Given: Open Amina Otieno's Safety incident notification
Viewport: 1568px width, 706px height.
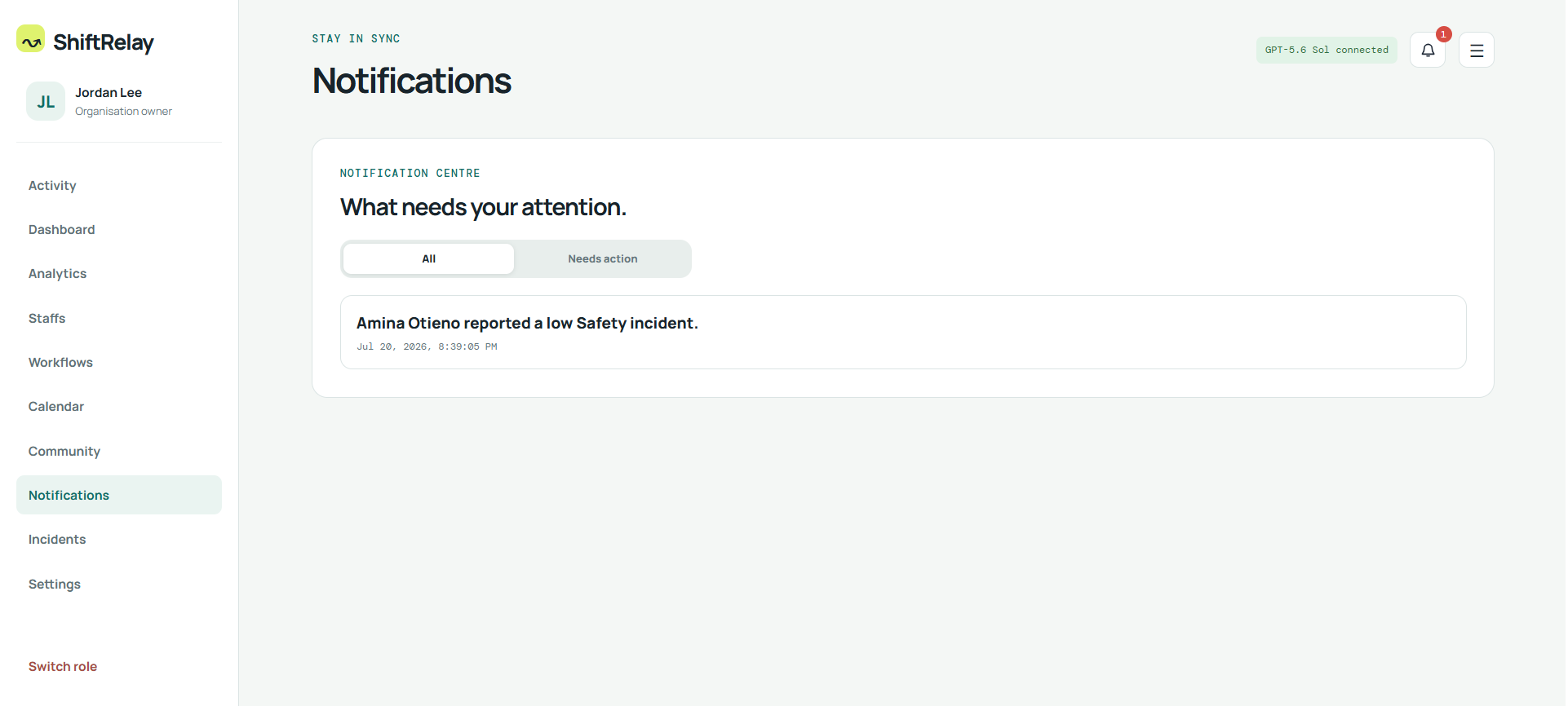Looking at the screenshot, I should tap(903, 333).
